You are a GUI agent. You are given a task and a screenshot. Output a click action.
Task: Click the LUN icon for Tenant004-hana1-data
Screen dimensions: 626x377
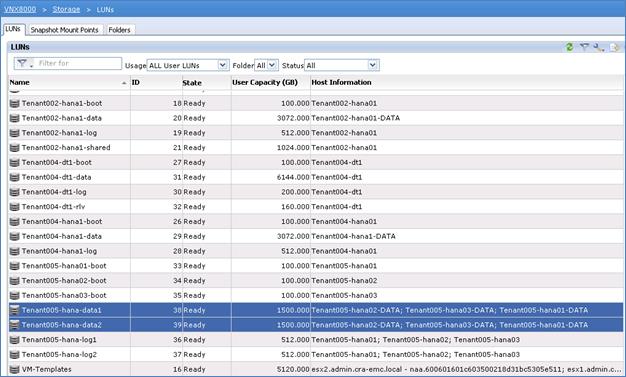(14, 236)
